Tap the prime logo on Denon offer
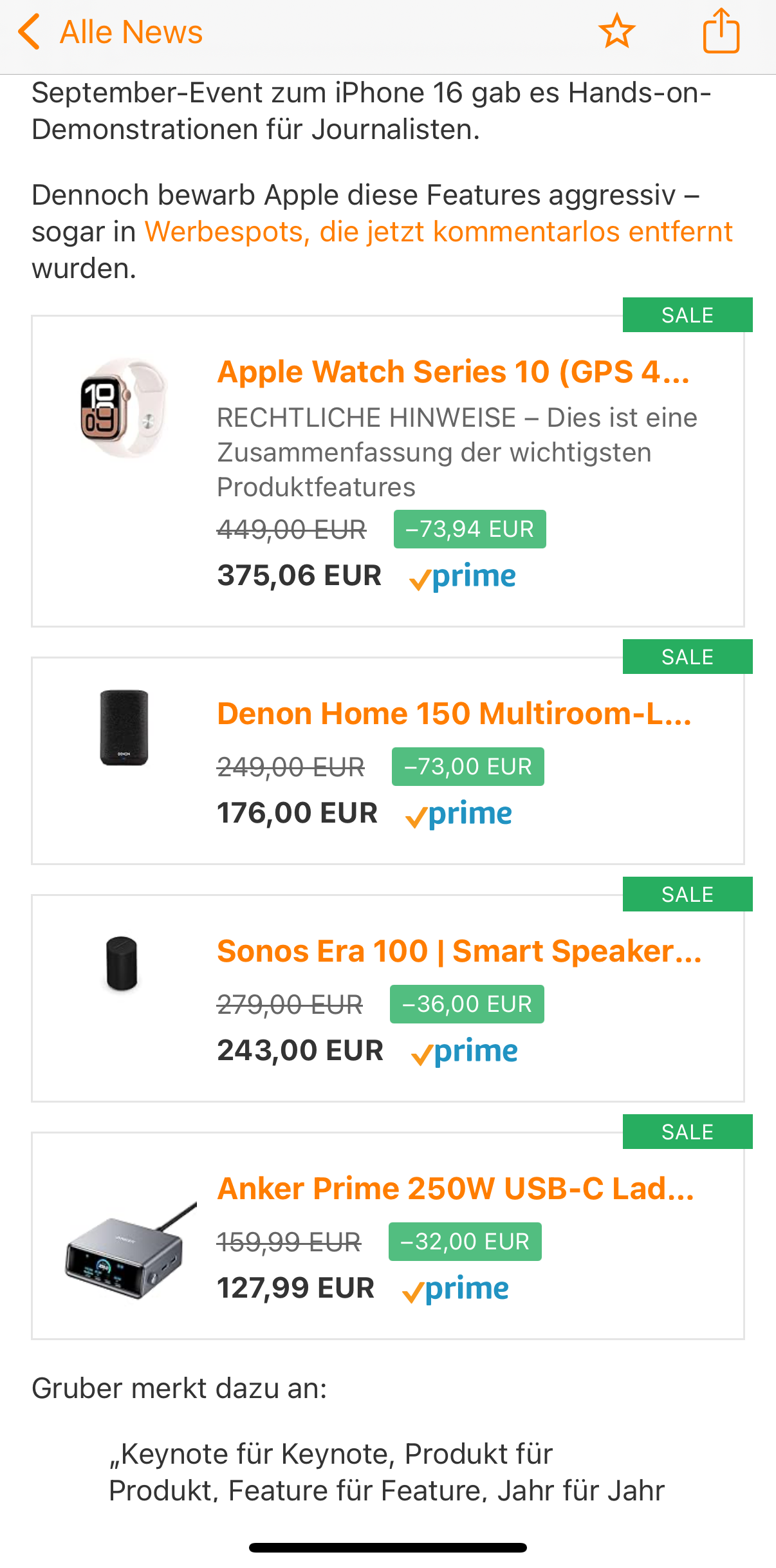The width and height of the screenshot is (776, 1568). point(459,814)
